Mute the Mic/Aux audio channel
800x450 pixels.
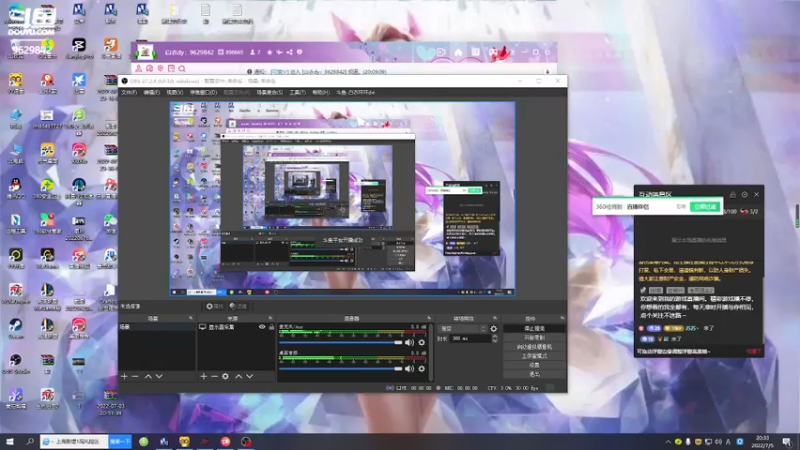(409, 342)
